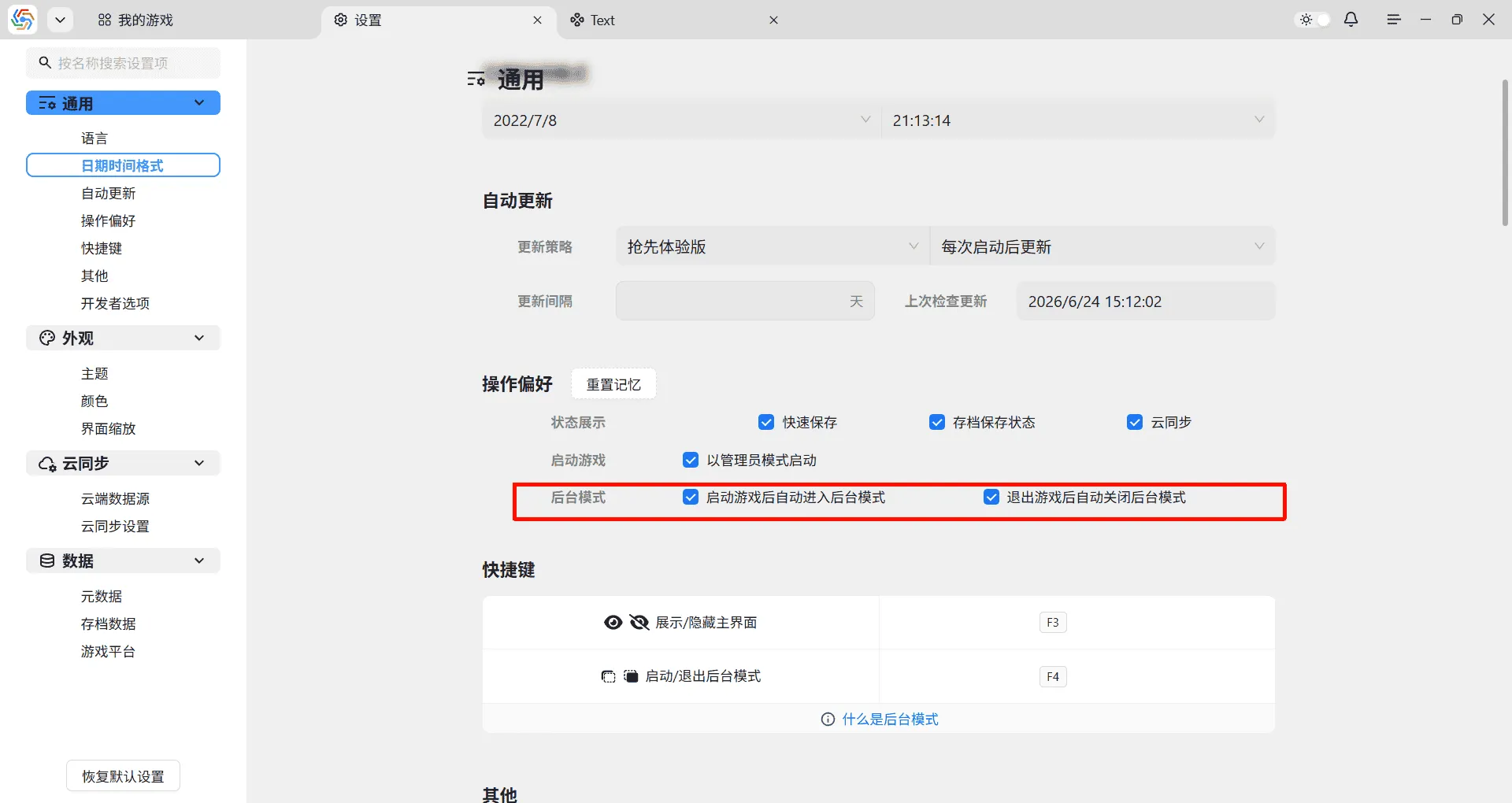Go to 快捷键 in sidebar
This screenshot has height=803, width=1512.
pos(102,249)
